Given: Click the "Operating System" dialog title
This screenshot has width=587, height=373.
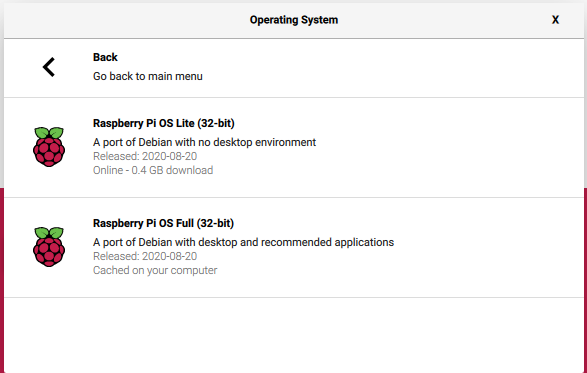Looking at the screenshot, I should coord(294,20).
